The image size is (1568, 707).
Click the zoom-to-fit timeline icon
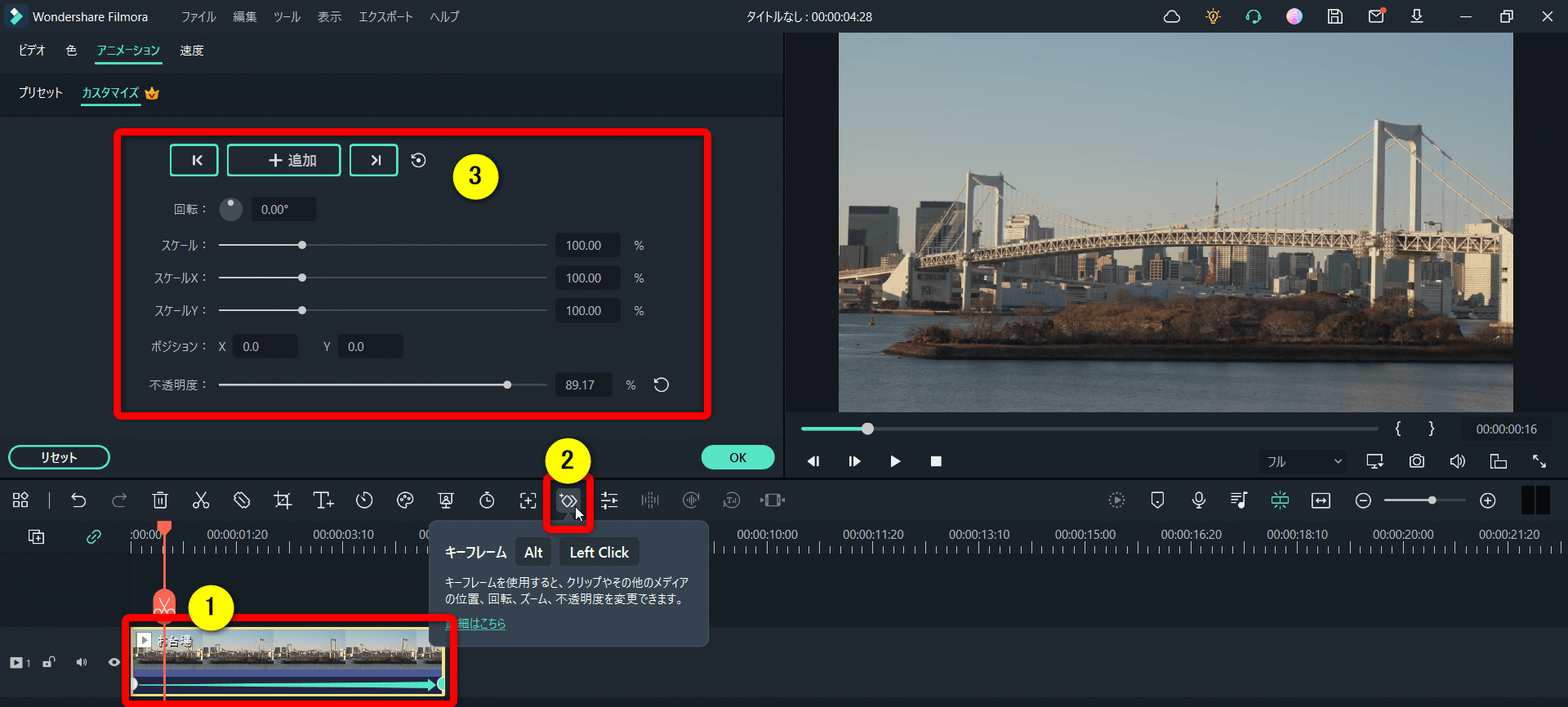[x=1321, y=500]
